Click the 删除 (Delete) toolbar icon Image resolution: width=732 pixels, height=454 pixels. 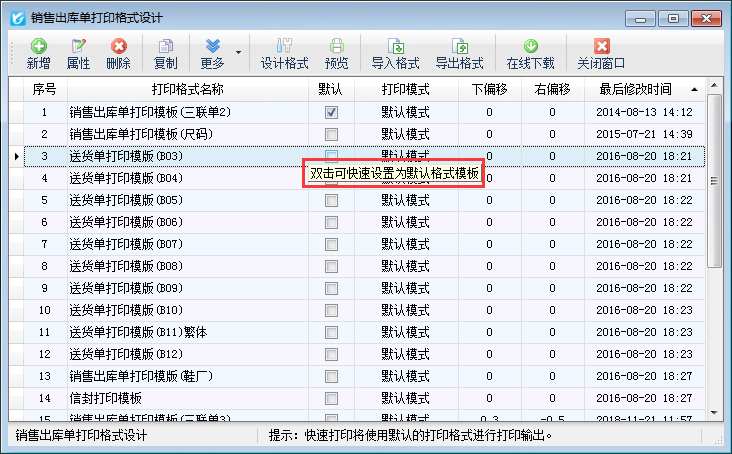click(x=118, y=46)
